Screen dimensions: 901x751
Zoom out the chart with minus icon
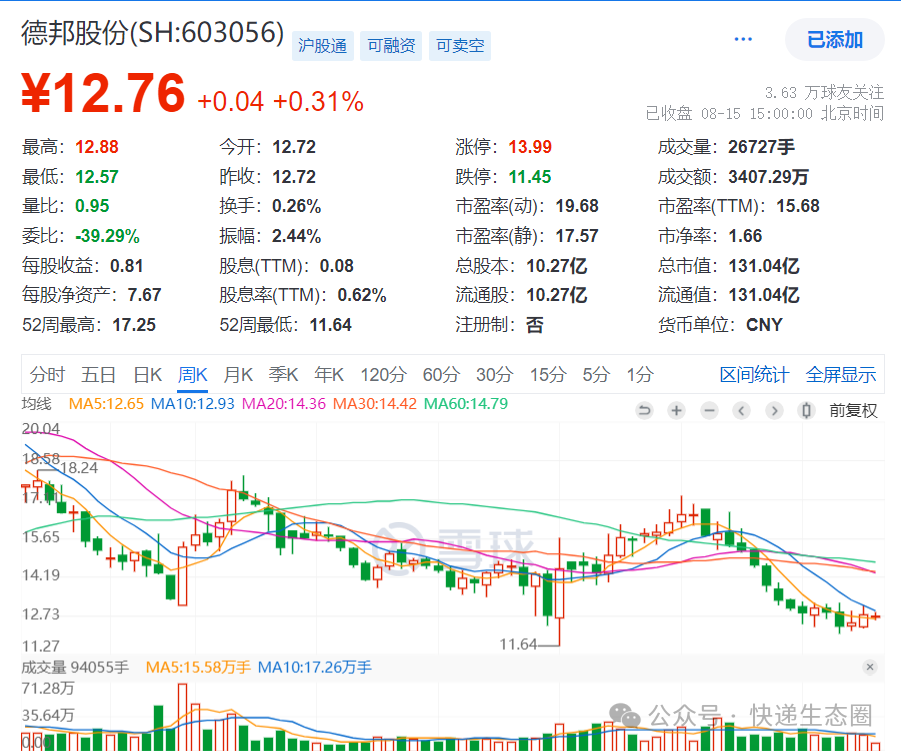click(x=709, y=410)
